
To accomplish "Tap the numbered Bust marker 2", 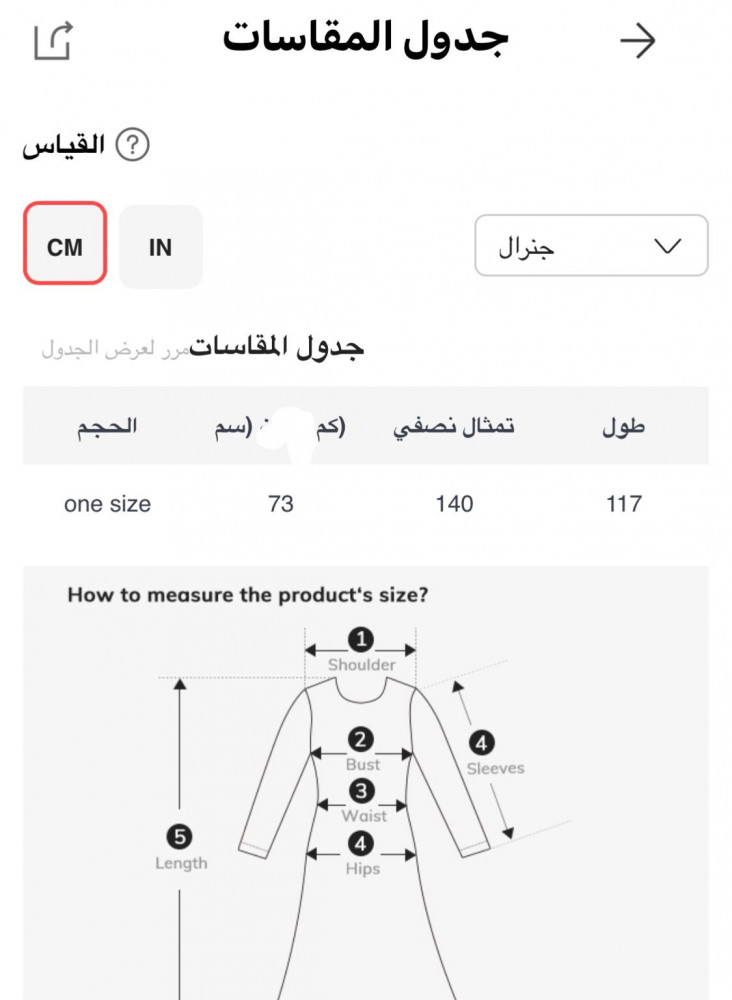I will (x=361, y=740).
